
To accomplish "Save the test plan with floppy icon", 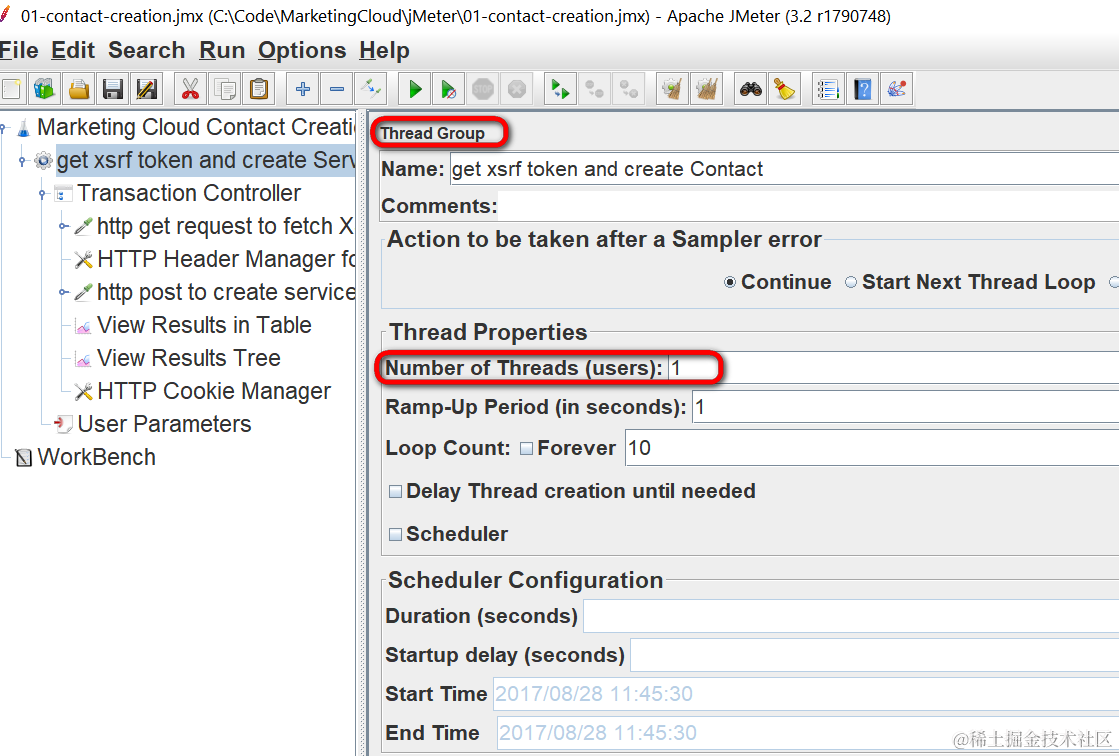I will [x=113, y=89].
